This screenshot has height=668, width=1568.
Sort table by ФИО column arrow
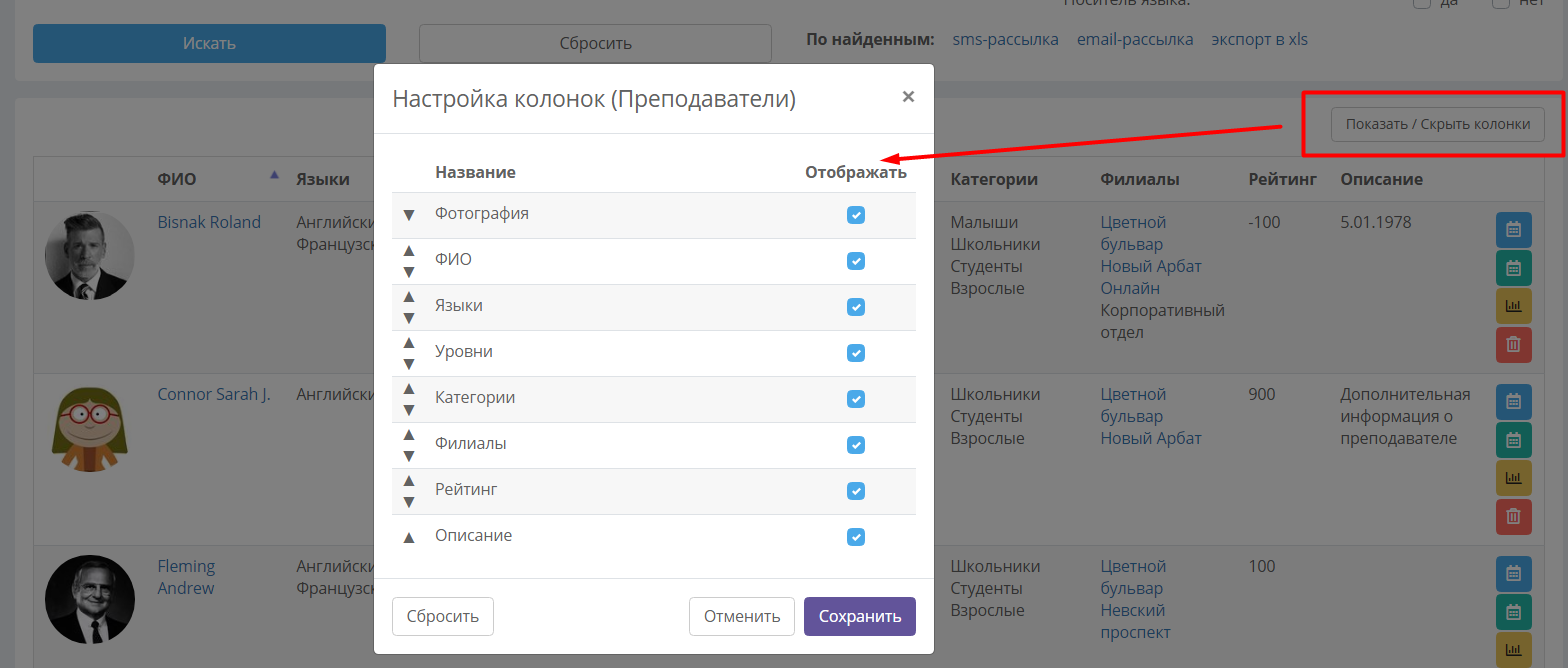(274, 175)
